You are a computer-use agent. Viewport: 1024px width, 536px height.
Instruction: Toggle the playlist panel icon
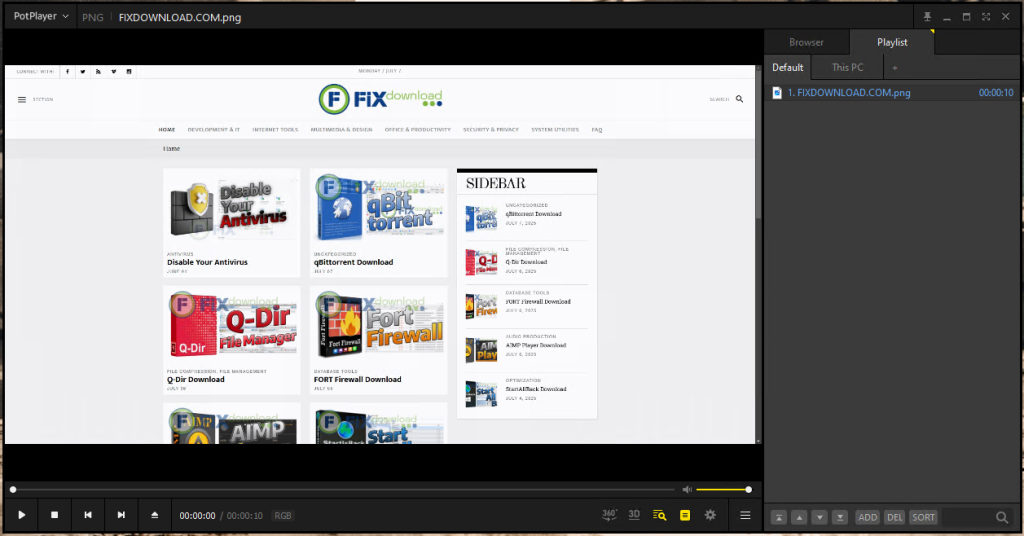[x=685, y=515]
